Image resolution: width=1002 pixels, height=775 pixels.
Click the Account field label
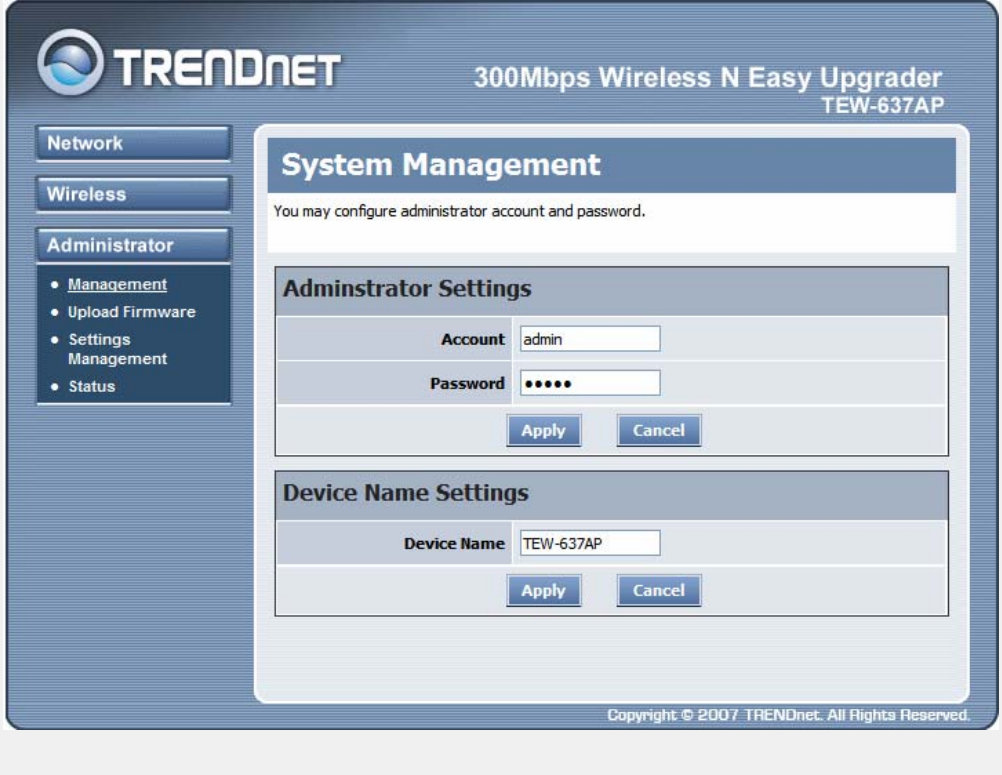click(x=473, y=339)
